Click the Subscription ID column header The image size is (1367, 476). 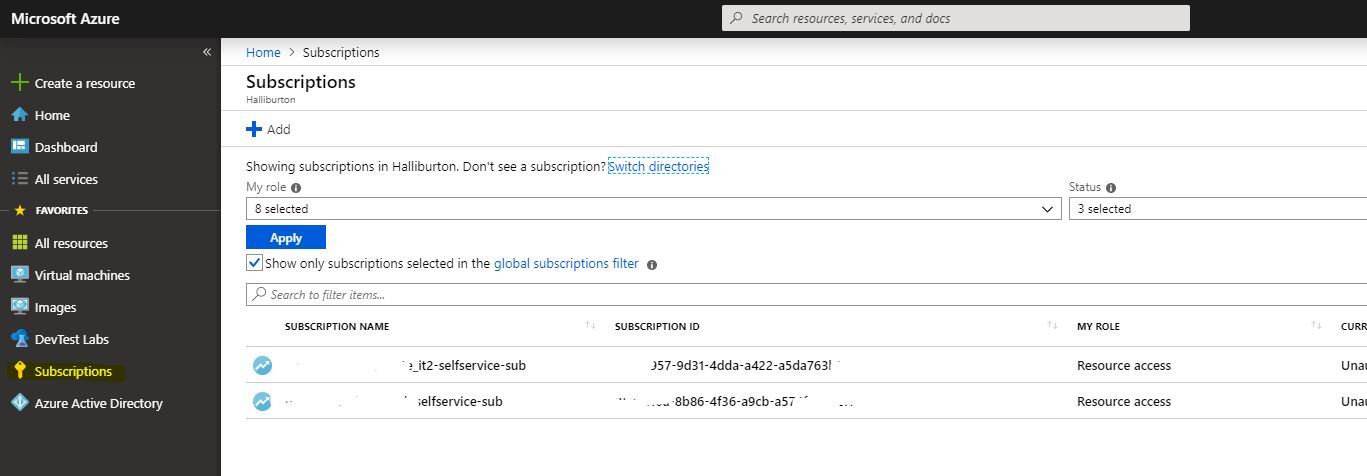click(657, 326)
